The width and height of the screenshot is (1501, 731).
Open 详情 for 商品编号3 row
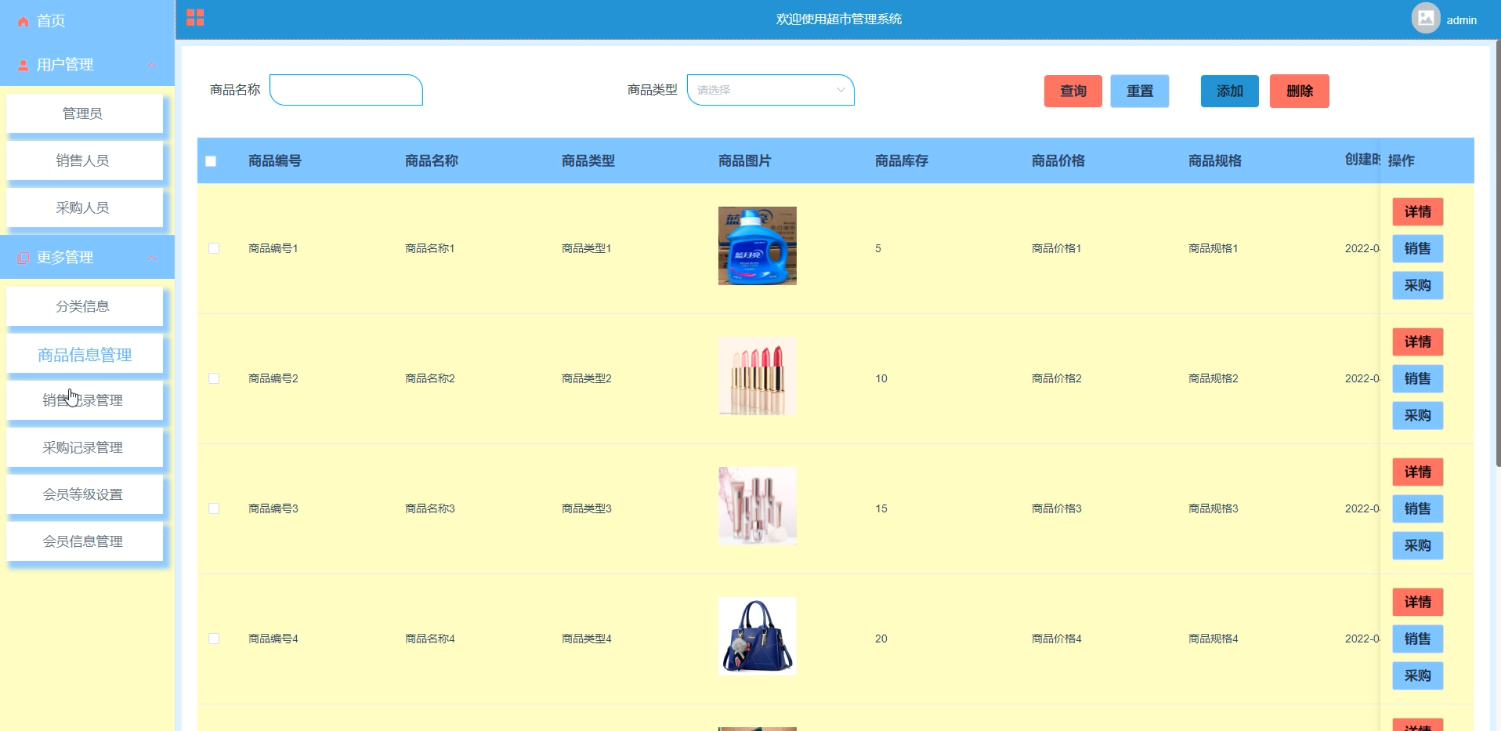coord(1418,472)
